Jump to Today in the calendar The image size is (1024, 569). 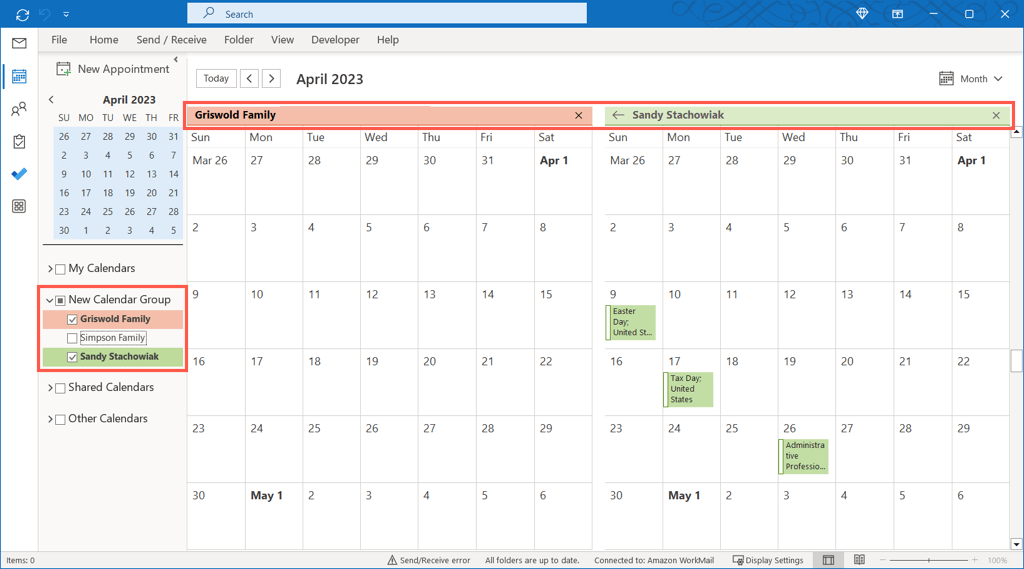[216, 78]
